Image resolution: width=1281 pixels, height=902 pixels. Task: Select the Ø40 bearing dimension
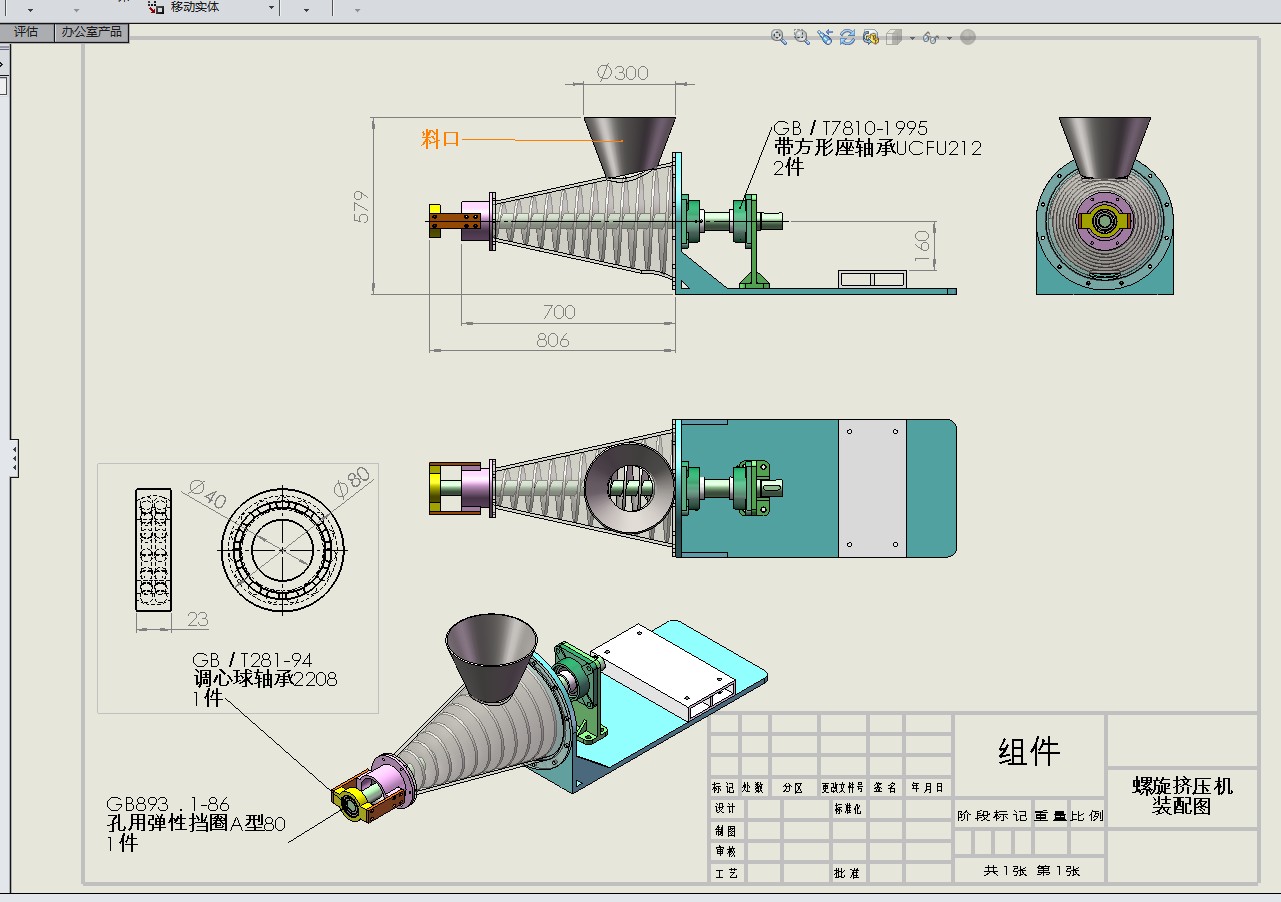(x=205, y=495)
